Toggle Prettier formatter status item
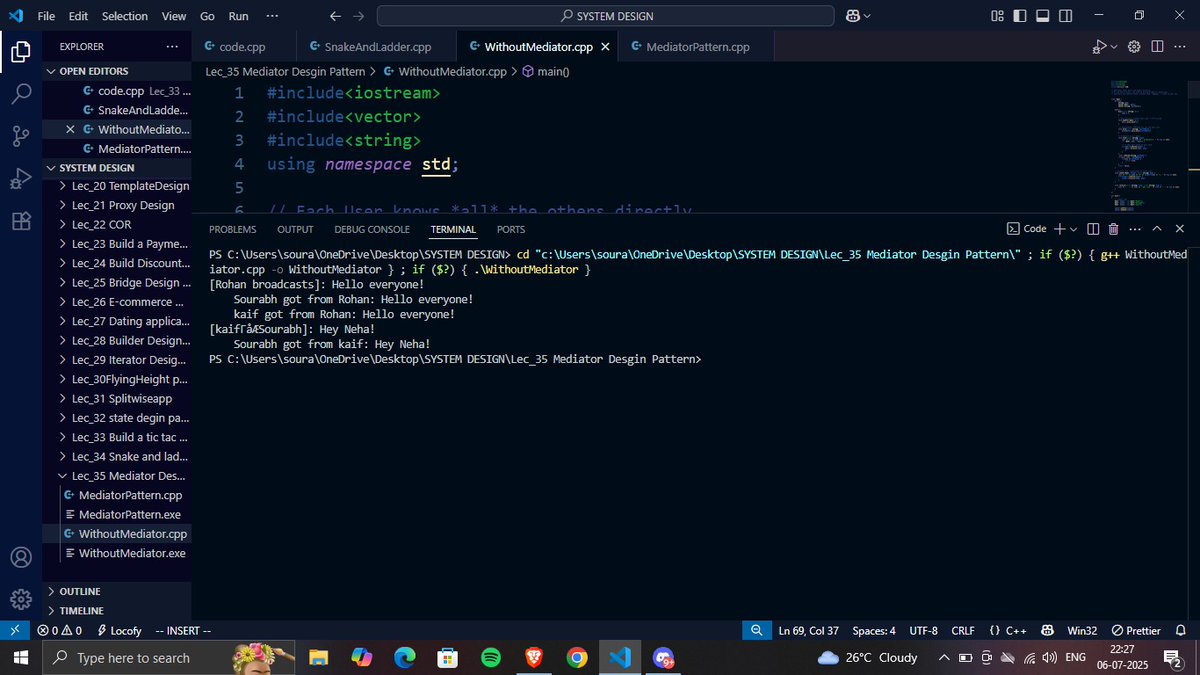This screenshot has height=675, width=1200. [1136, 631]
